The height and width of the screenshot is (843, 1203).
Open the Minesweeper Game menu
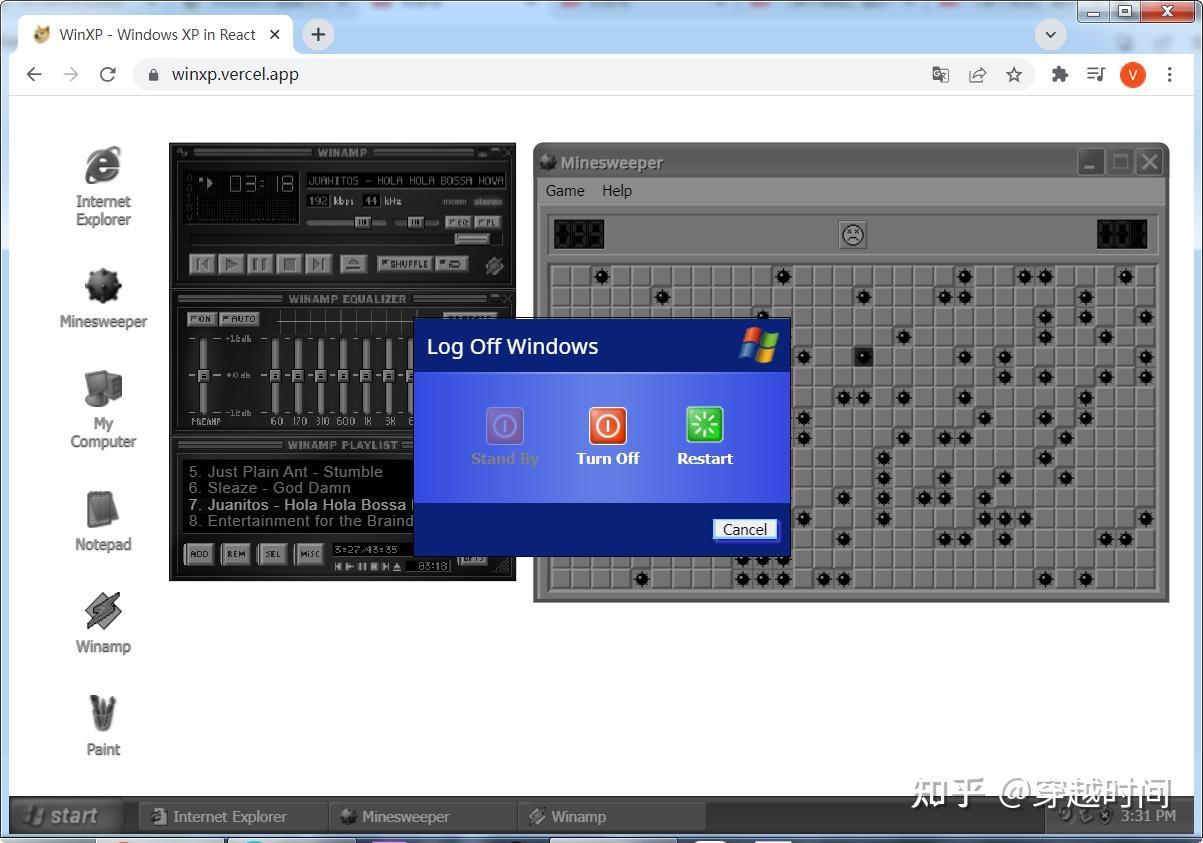click(x=565, y=190)
